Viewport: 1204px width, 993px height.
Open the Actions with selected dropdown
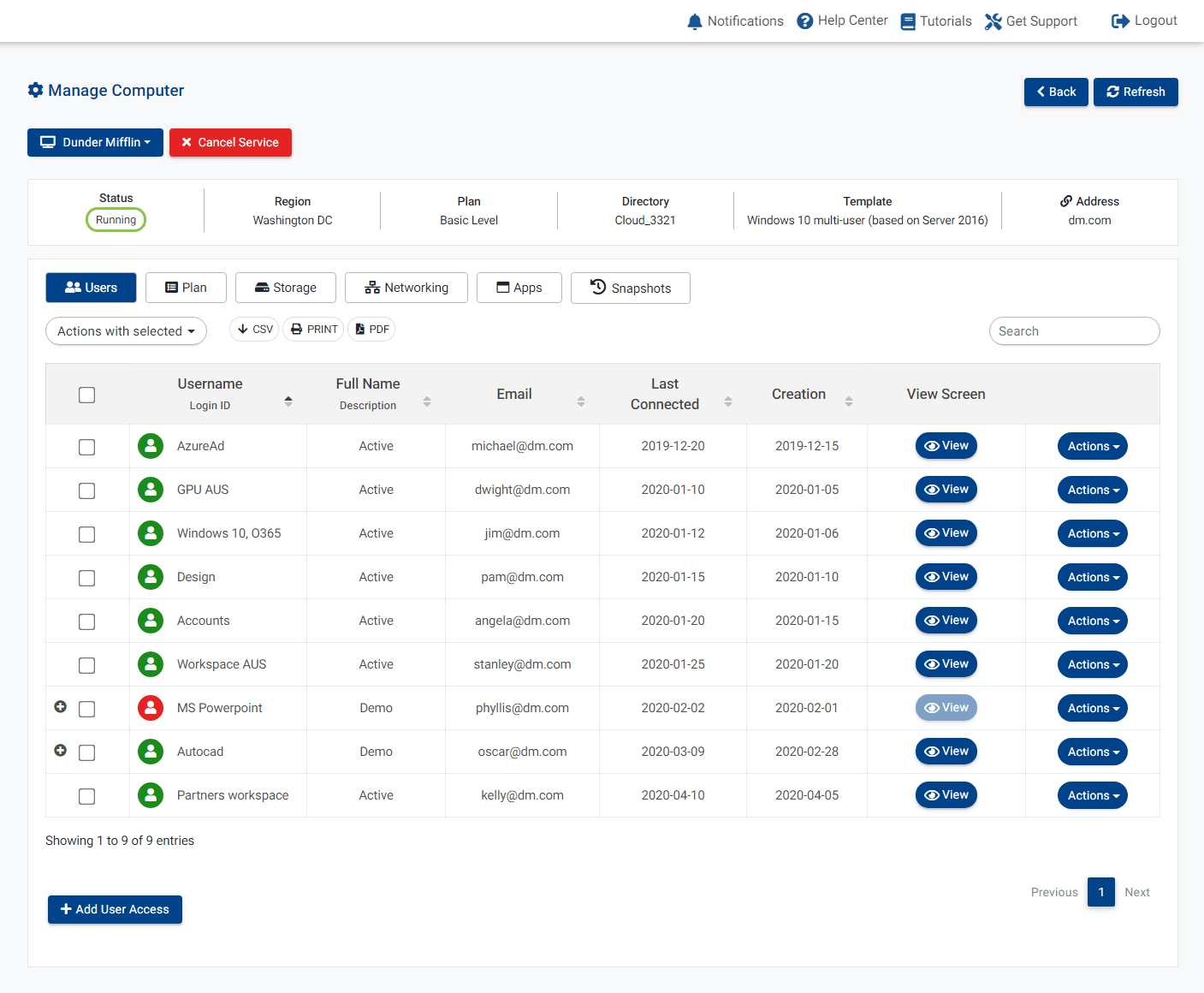coord(125,330)
